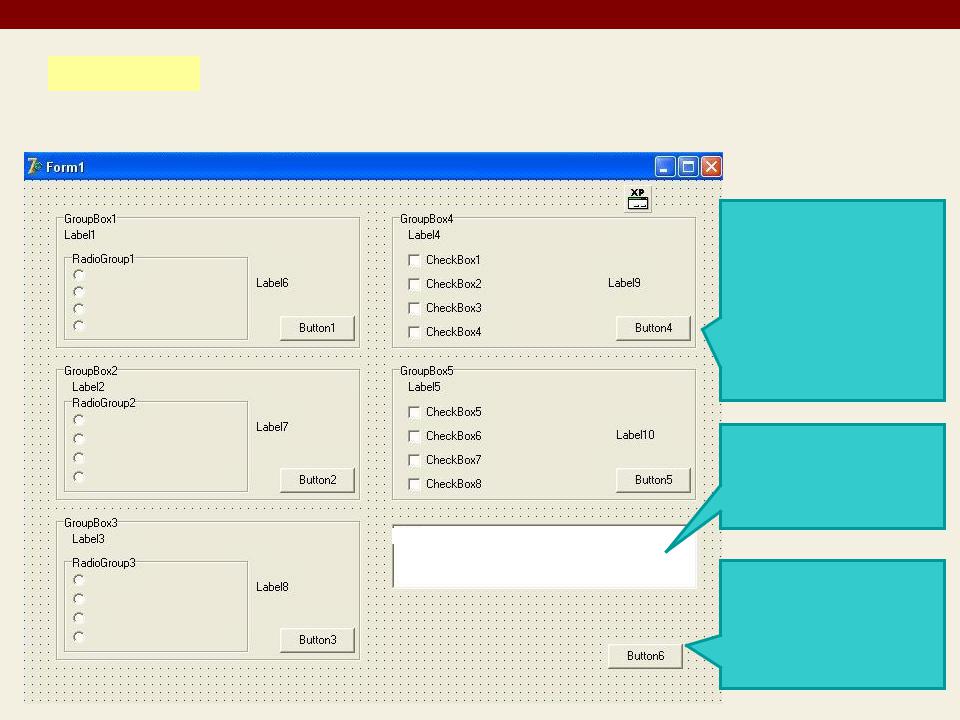Select first radio button in RadioGroup3
The height and width of the screenshot is (720, 960).
(78, 579)
